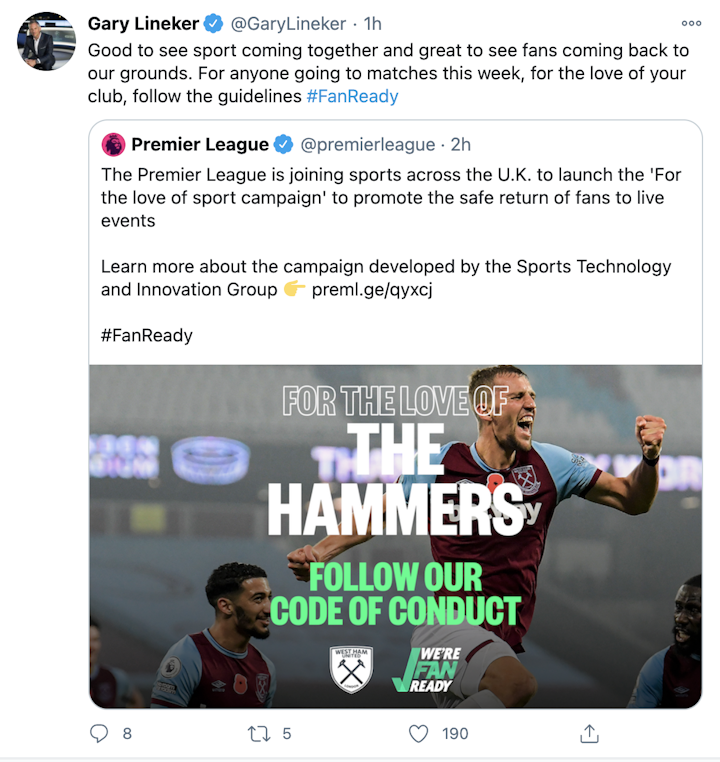The image size is (720, 762).
Task: Click the quoted Premier League tweet text
Action: click(x=390, y=198)
